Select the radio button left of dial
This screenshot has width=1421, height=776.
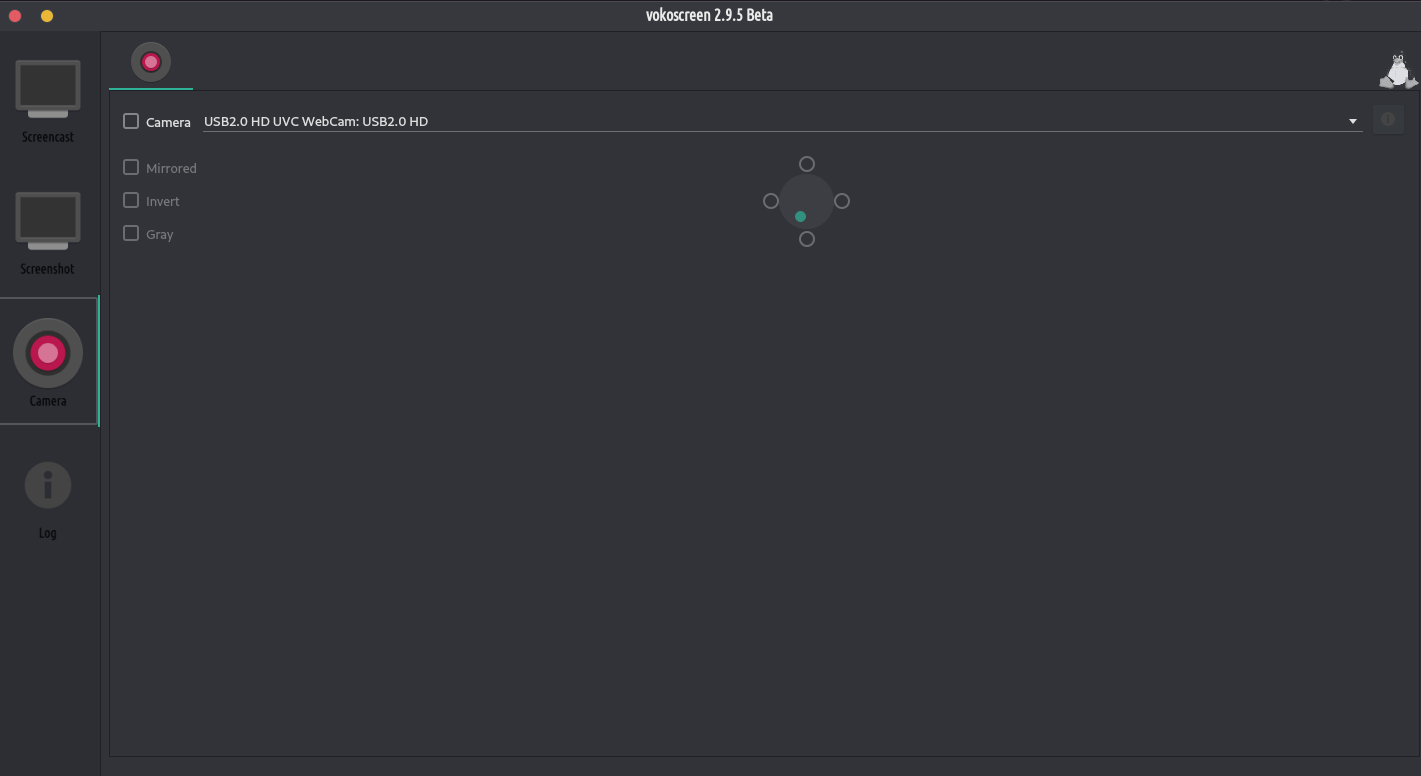pyautogui.click(x=771, y=201)
